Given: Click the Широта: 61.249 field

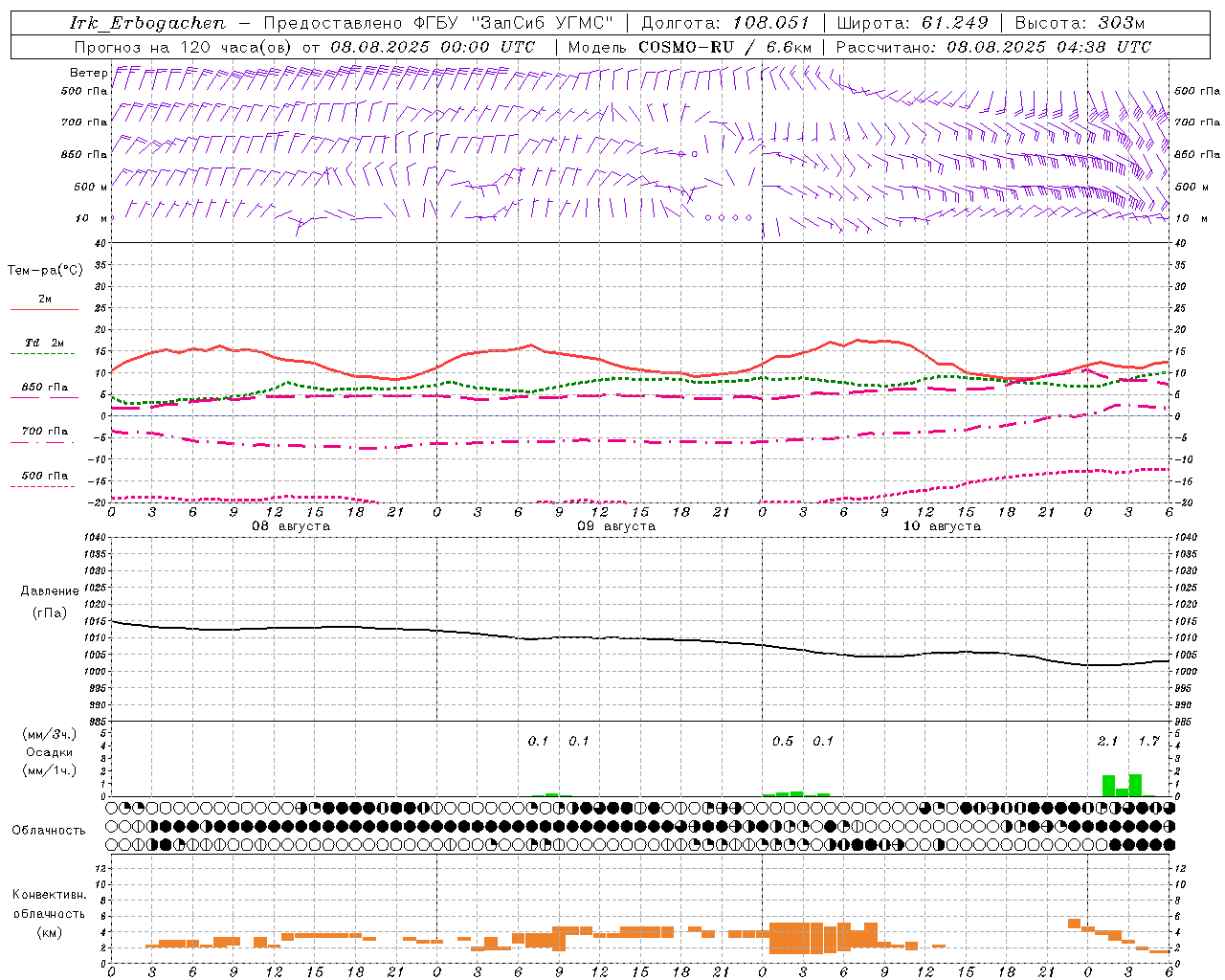Looking at the screenshot, I should [912, 23].
